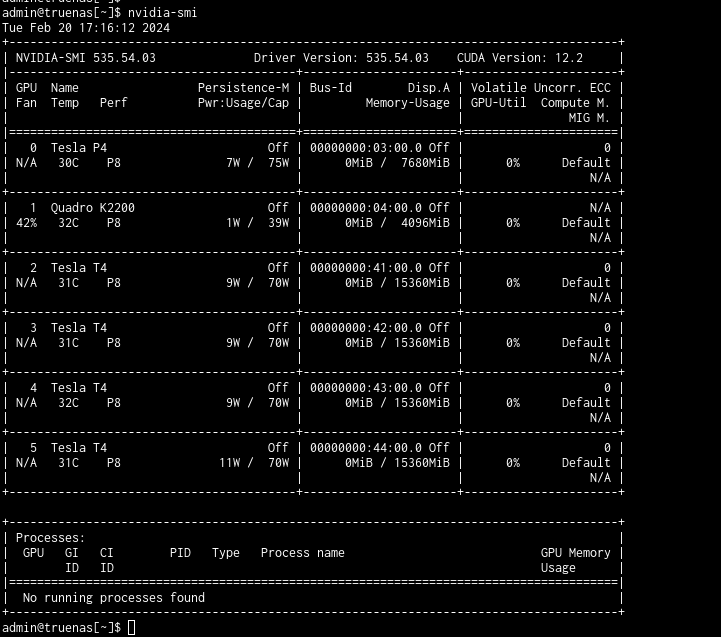Click 'Volatile Uncorr. ECC' header text

pos(541,88)
